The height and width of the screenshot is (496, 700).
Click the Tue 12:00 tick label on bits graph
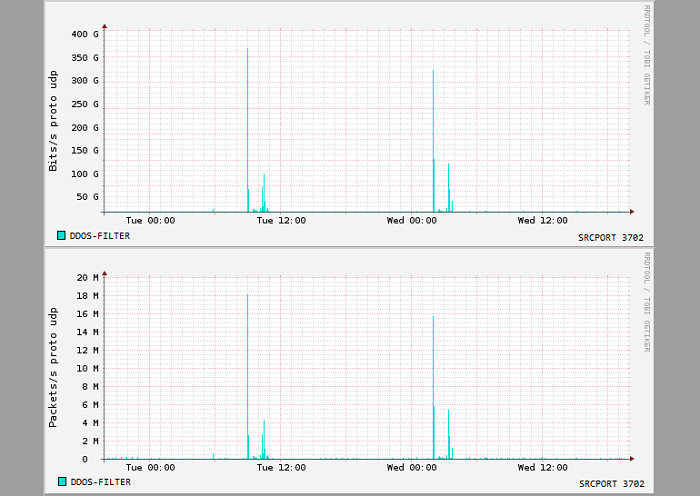pos(281,221)
